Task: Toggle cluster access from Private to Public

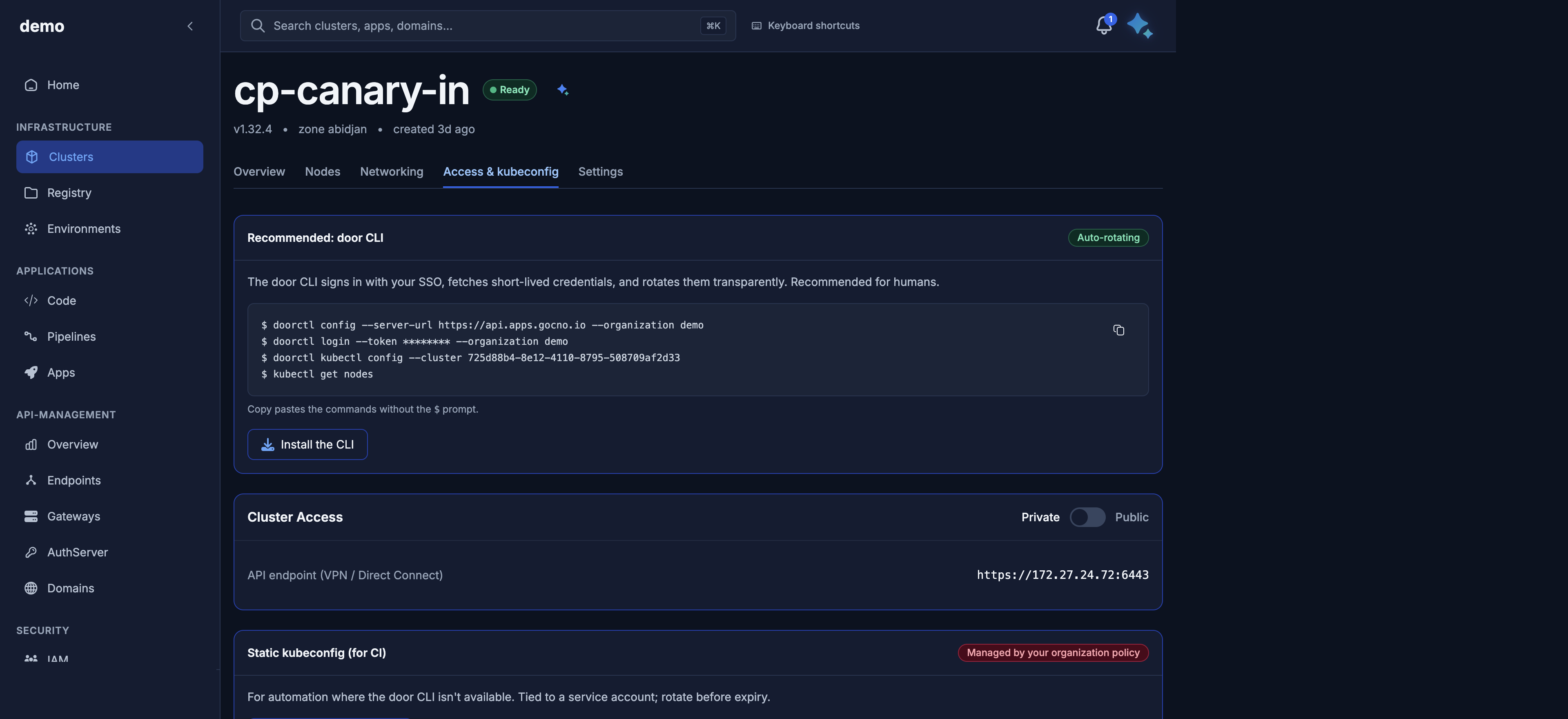Action: [1087, 517]
